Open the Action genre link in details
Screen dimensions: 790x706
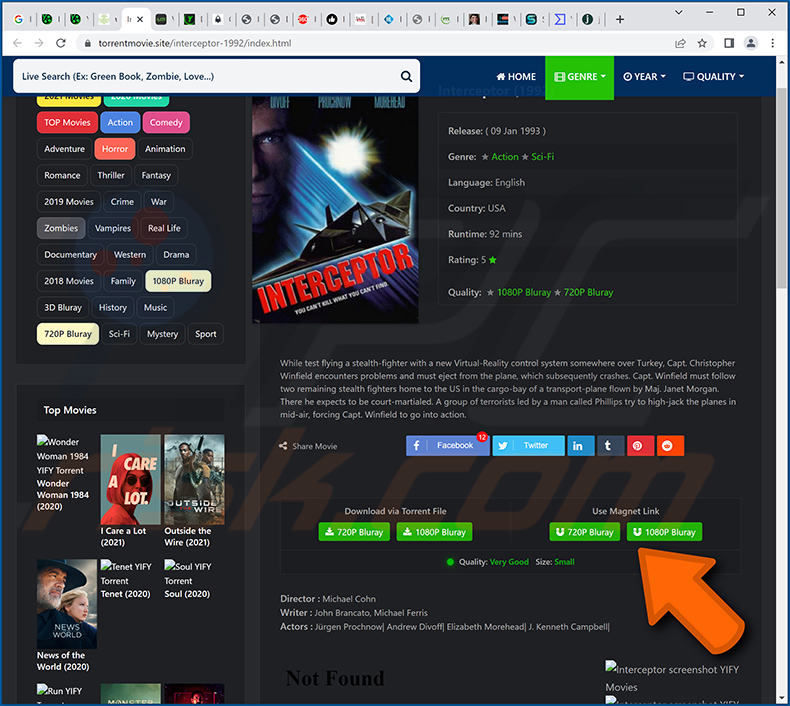point(505,157)
